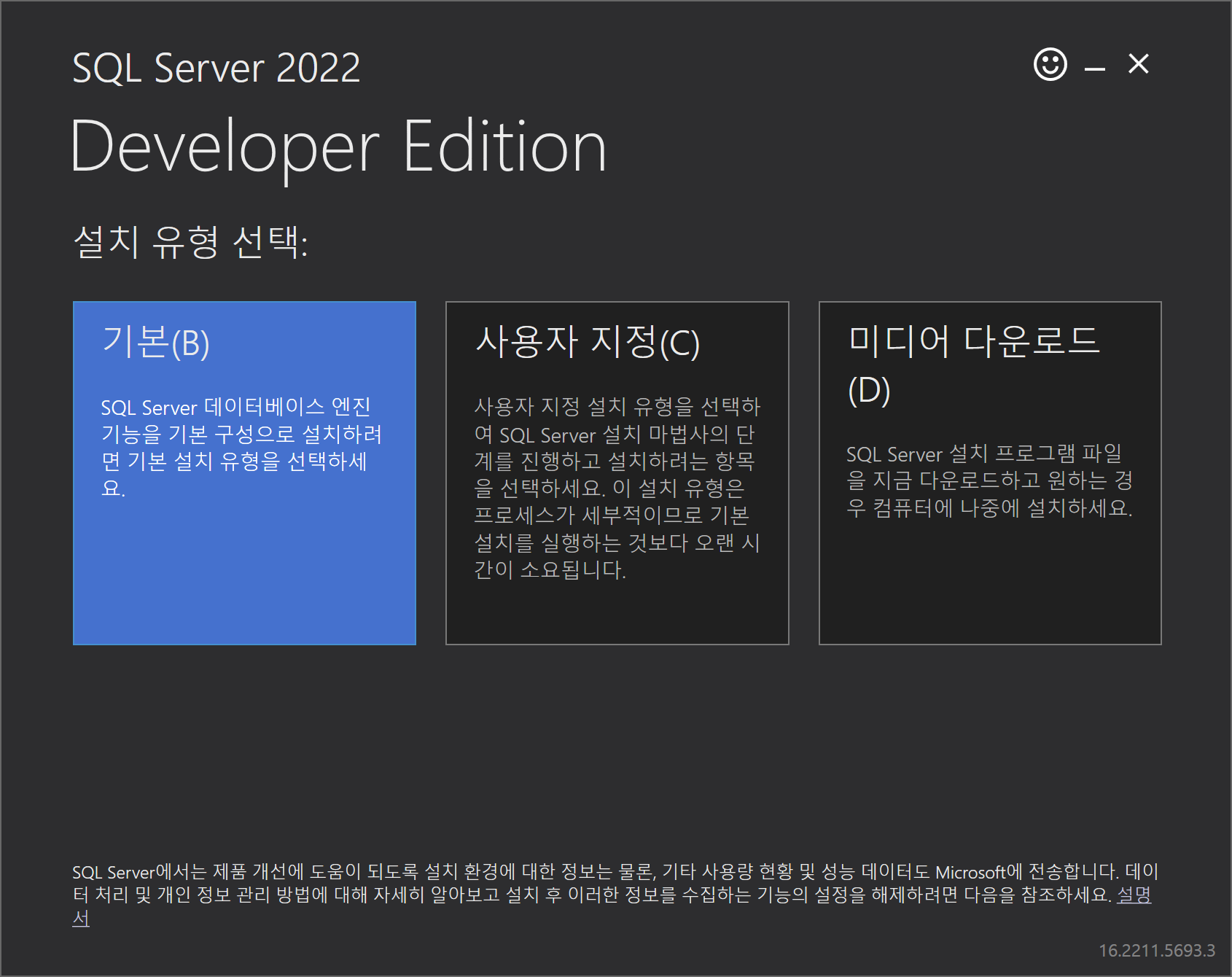The image size is (1232, 977).
Task: Close the SQL Server 2022 installer
Action: pyautogui.click(x=1139, y=64)
